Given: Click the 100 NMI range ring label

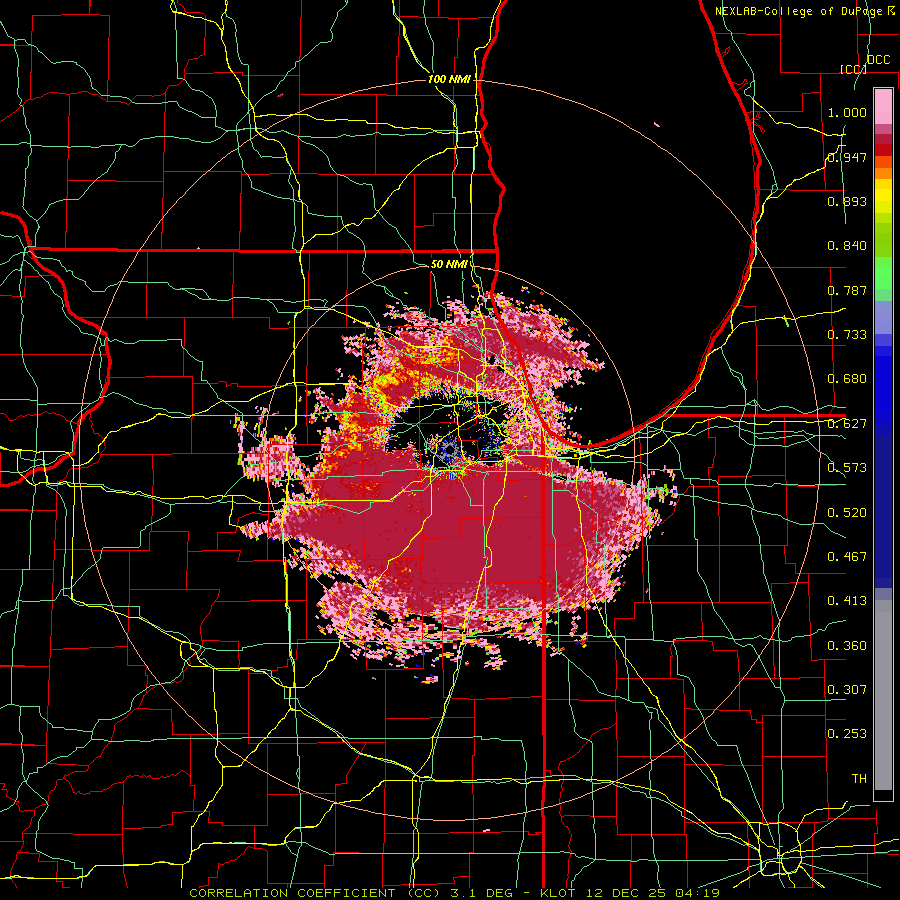Looking at the screenshot, I should pos(449,79).
